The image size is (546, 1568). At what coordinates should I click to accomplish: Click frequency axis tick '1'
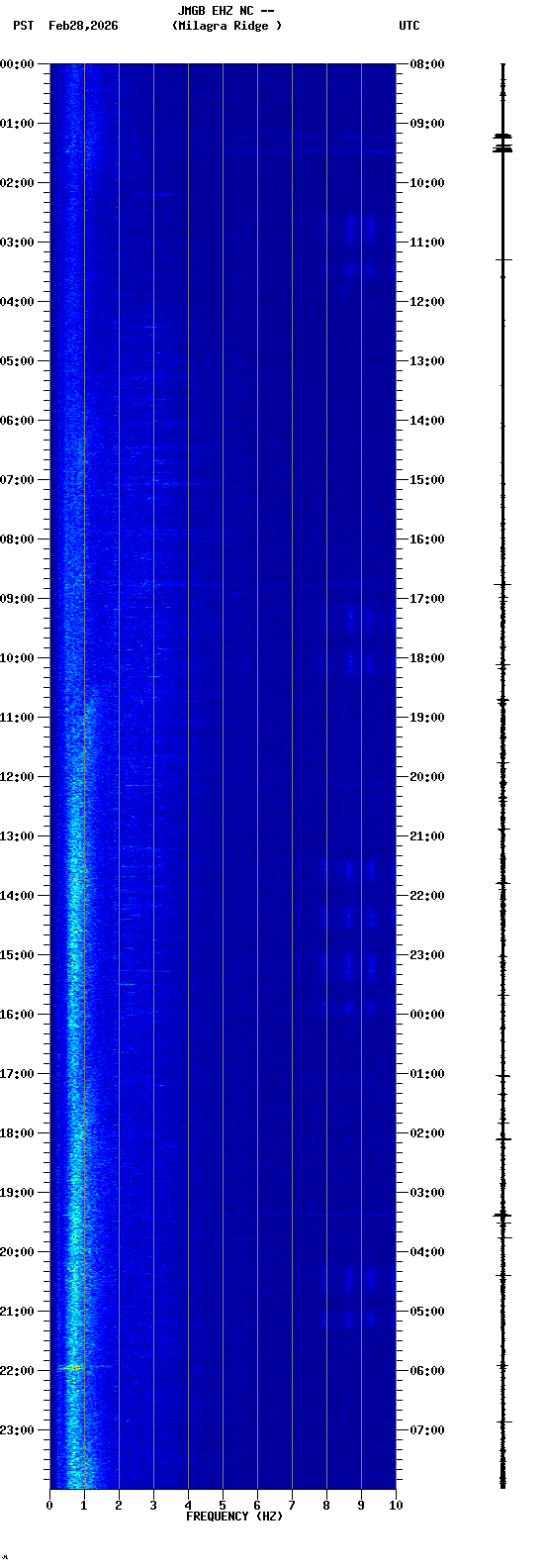click(84, 1506)
